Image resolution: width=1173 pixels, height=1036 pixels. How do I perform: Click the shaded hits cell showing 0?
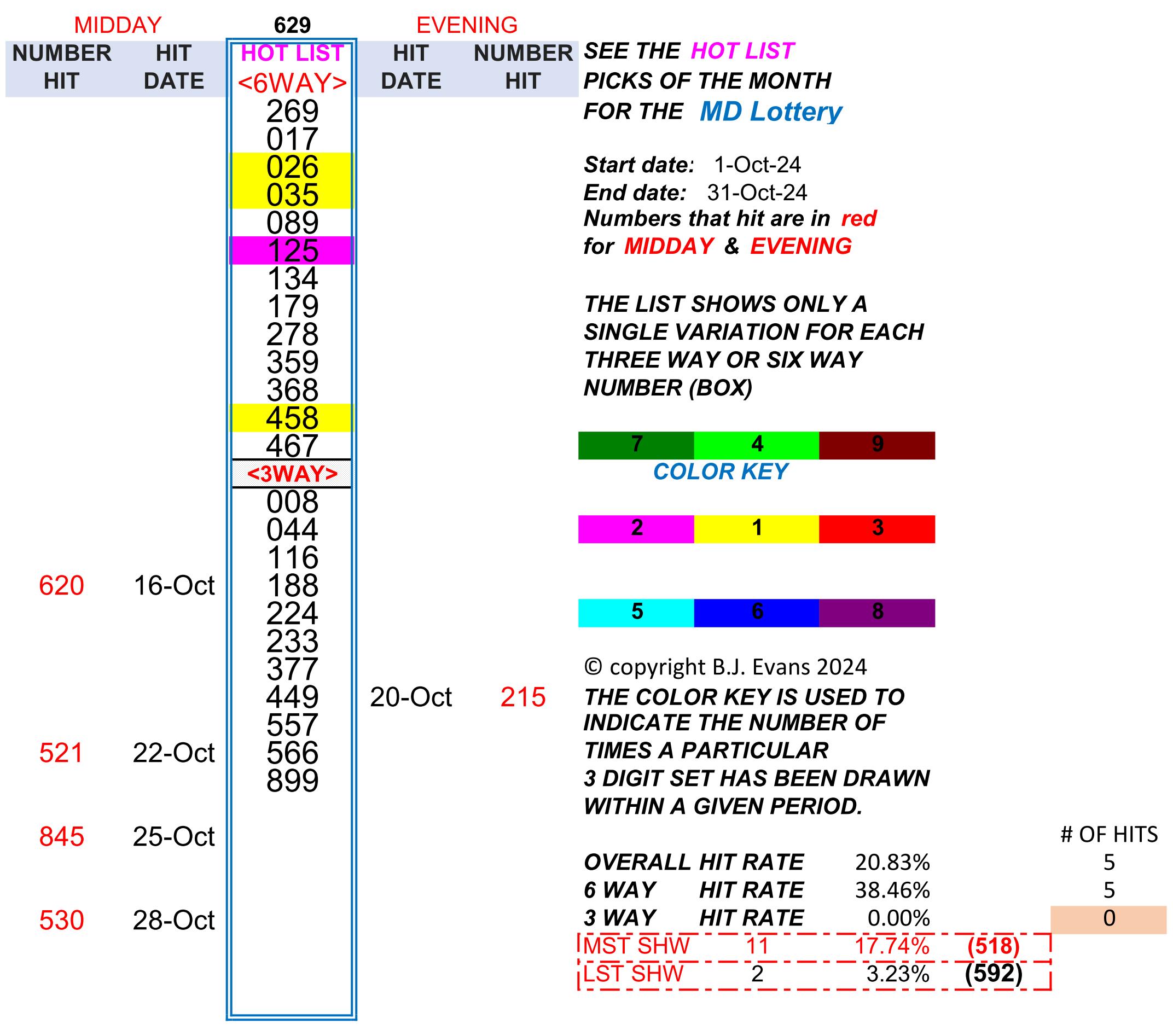[x=1109, y=919]
